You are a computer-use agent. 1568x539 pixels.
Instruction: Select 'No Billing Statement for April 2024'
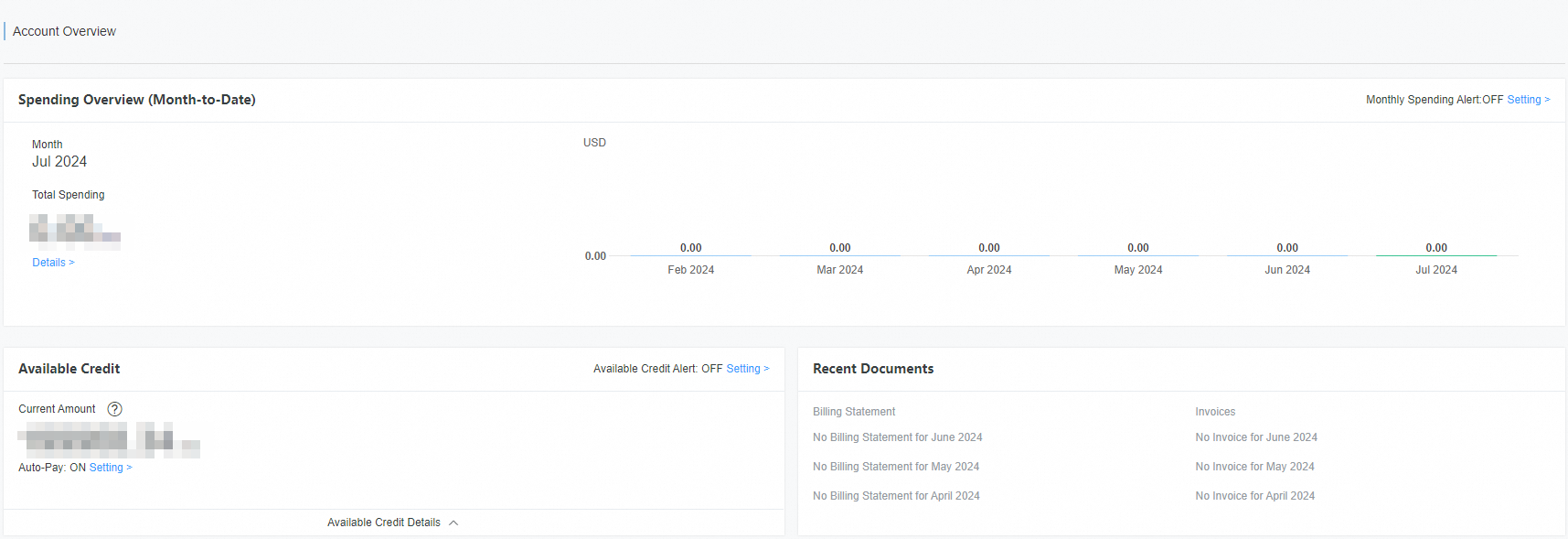tap(896, 496)
